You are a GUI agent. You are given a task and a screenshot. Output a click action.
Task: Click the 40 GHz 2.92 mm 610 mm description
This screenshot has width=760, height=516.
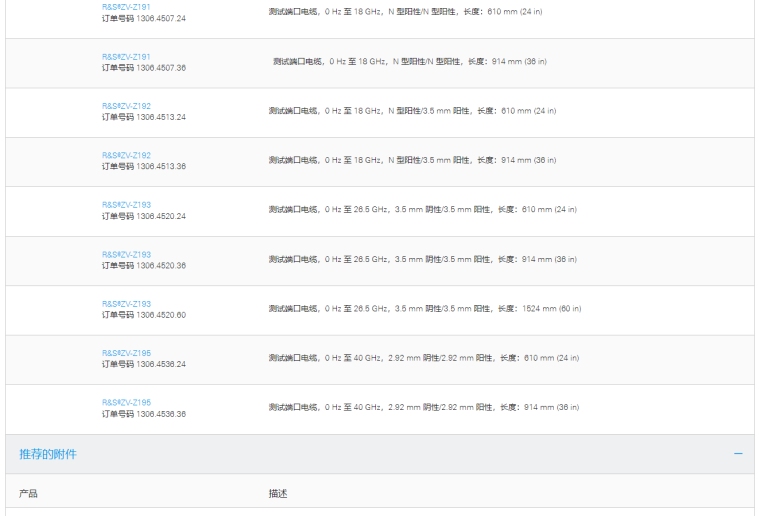[x=424, y=358]
